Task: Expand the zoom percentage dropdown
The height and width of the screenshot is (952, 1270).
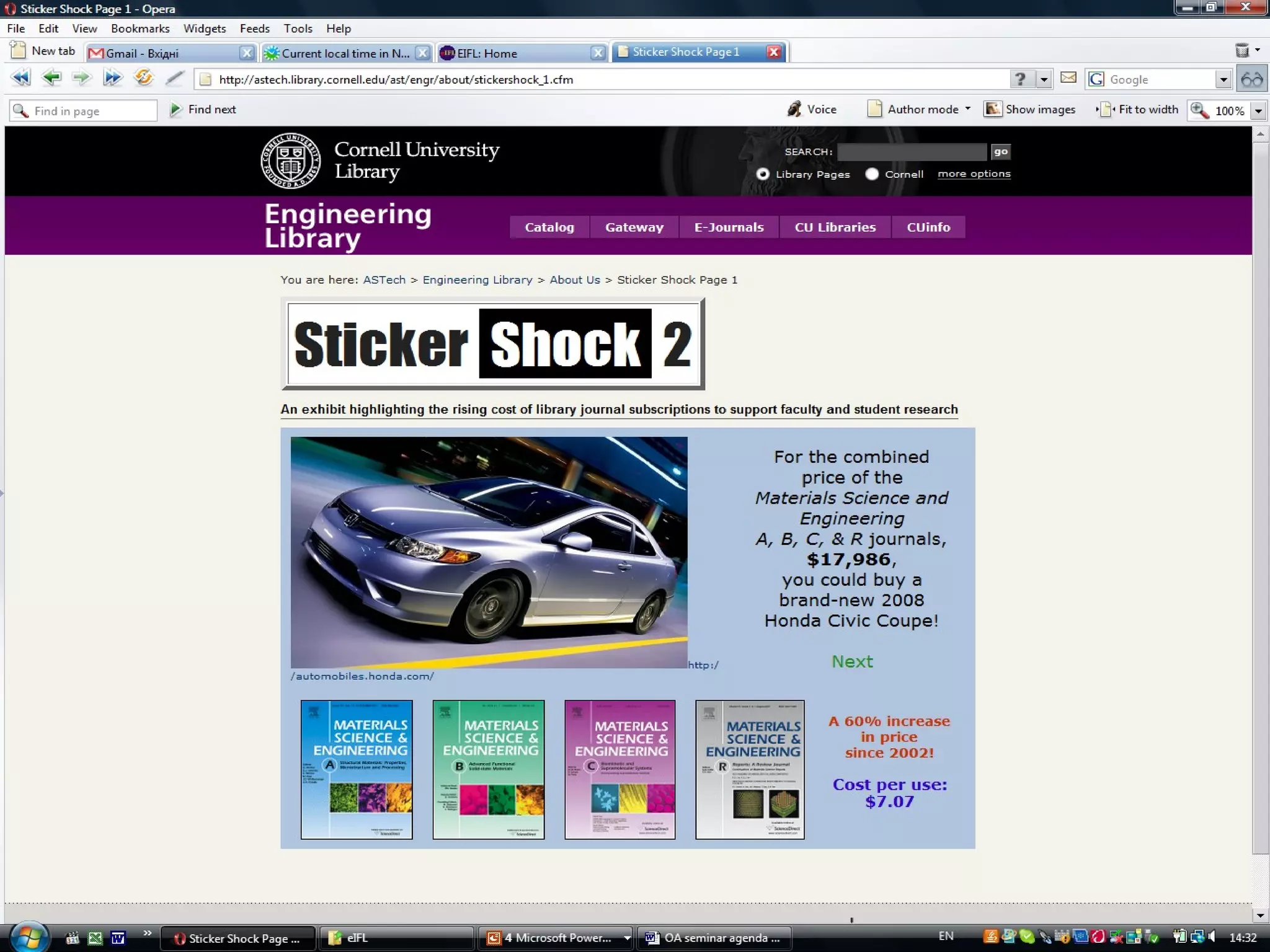Action: pos(1258,111)
